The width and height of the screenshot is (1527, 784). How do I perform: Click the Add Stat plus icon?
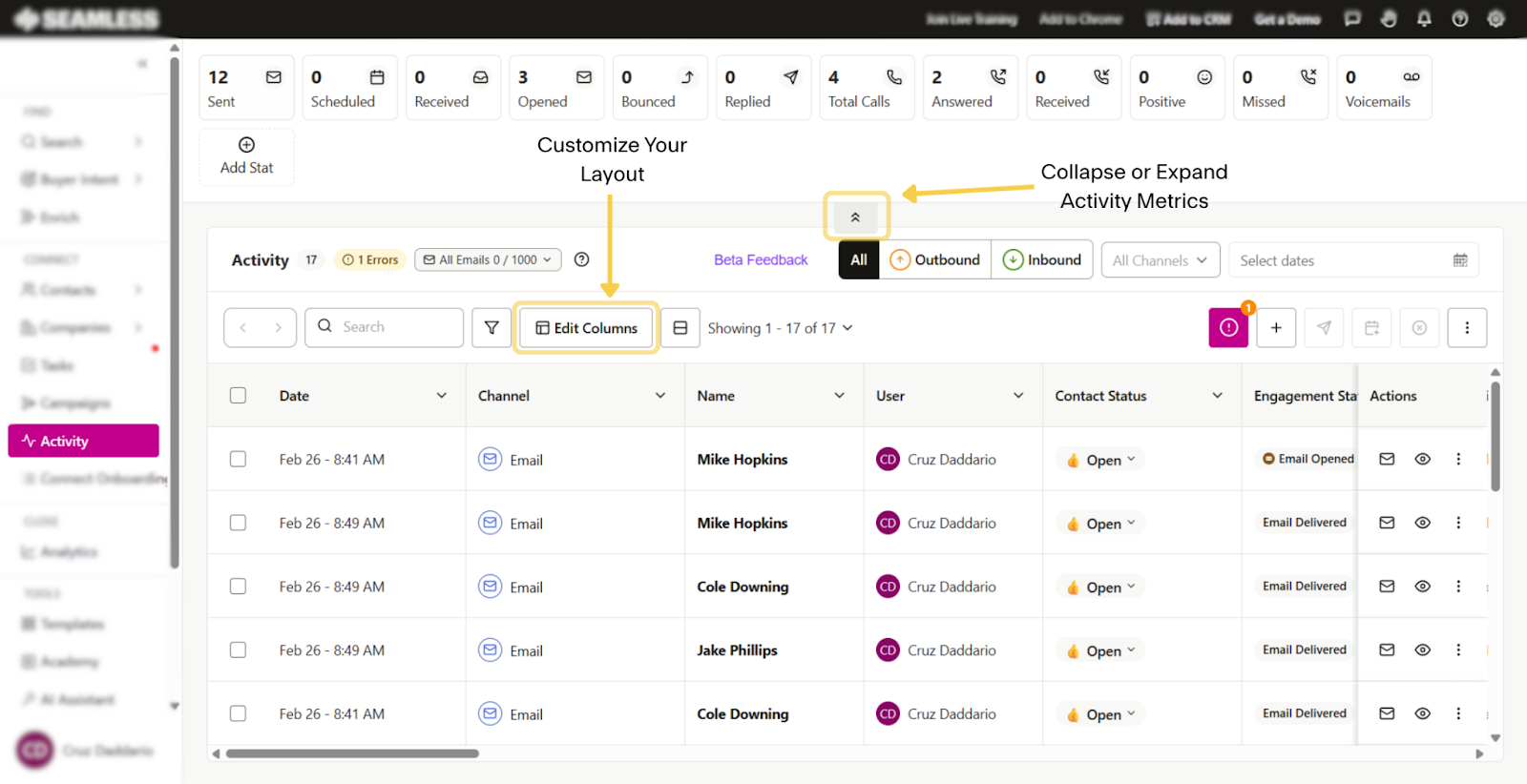[246, 145]
